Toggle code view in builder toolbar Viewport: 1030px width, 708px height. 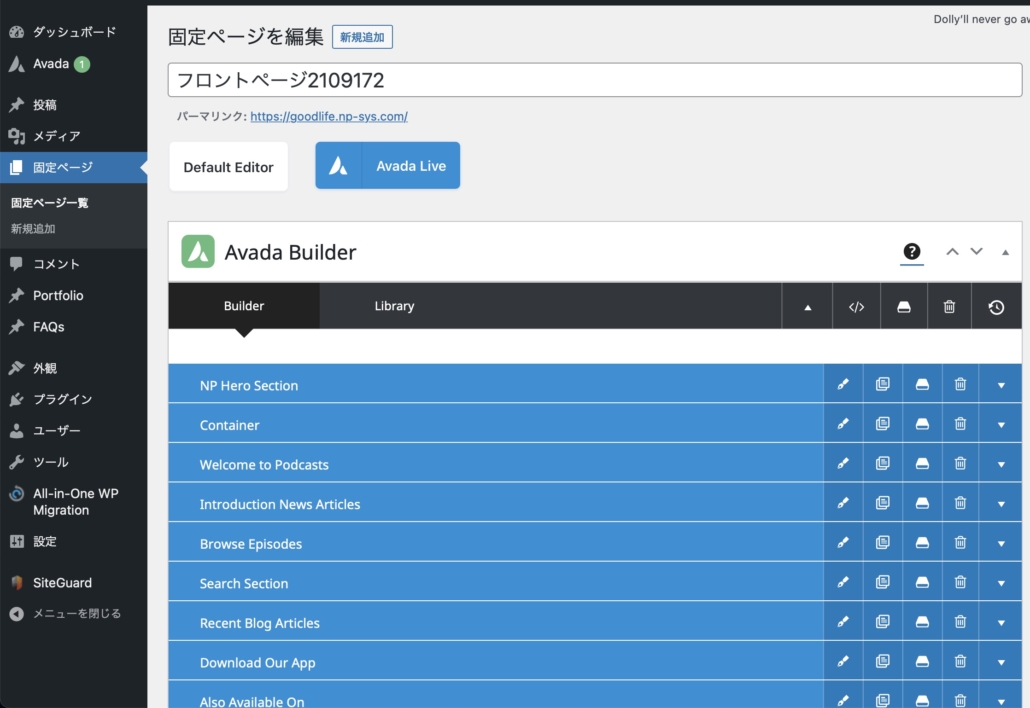[x=856, y=307]
